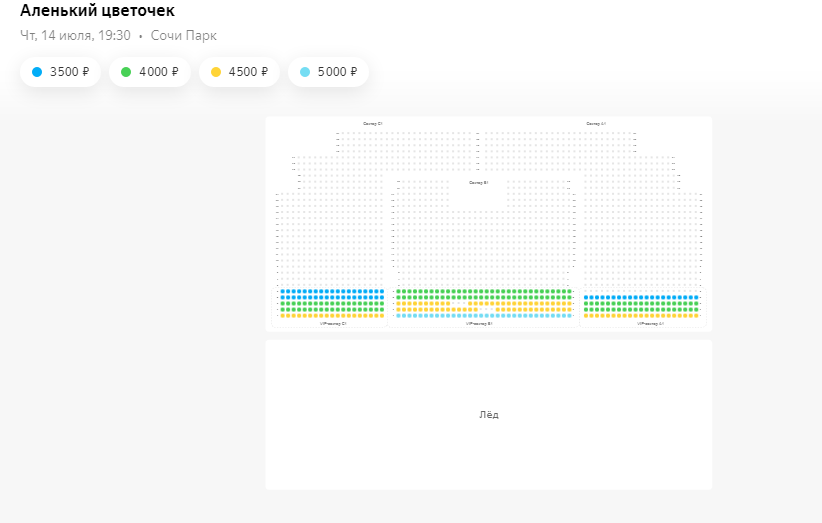Choose the last yellow seat in VIP-сектор A1
The width and height of the screenshot is (822, 523).
(696, 316)
